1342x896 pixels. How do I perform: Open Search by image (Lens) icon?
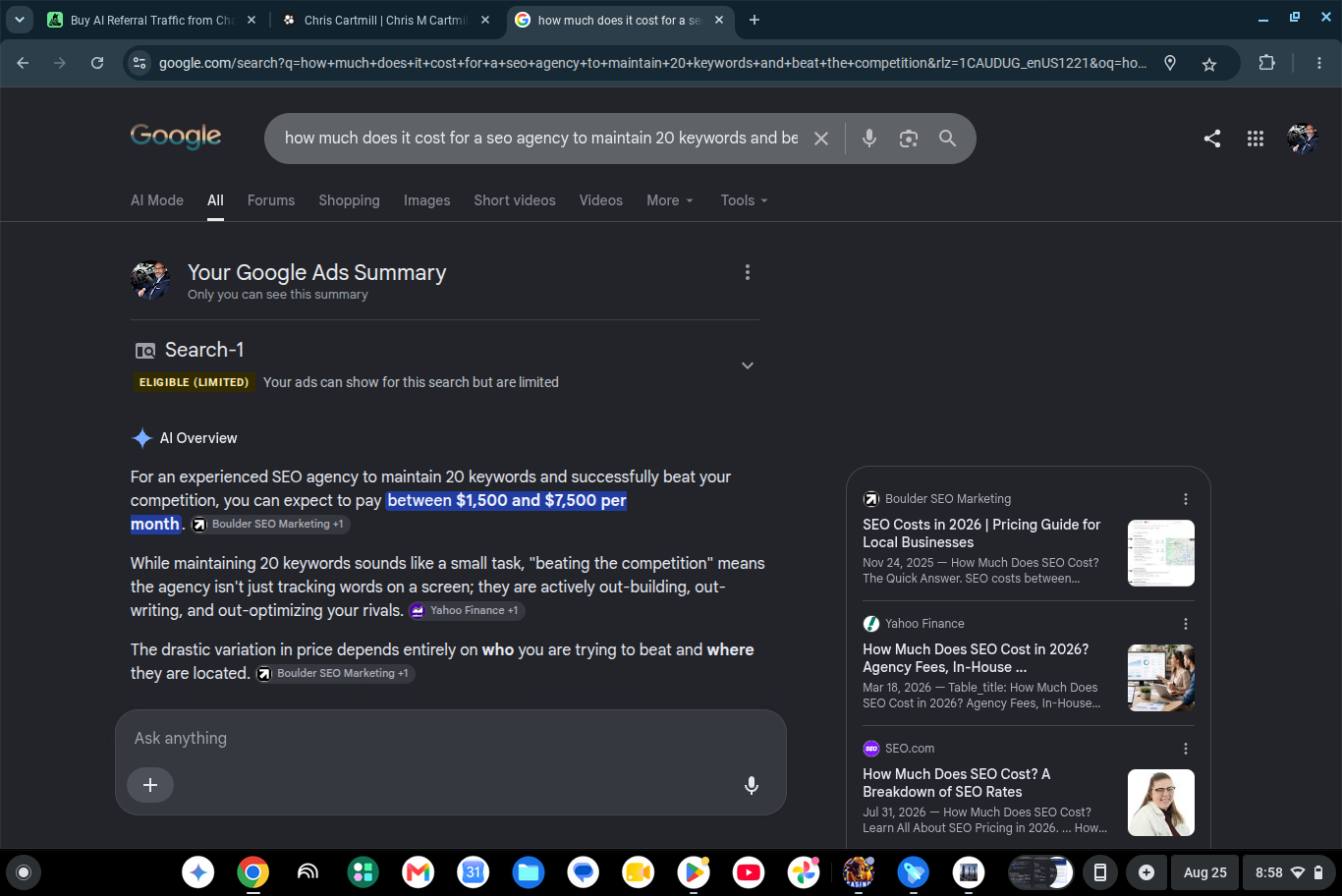click(909, 139)
